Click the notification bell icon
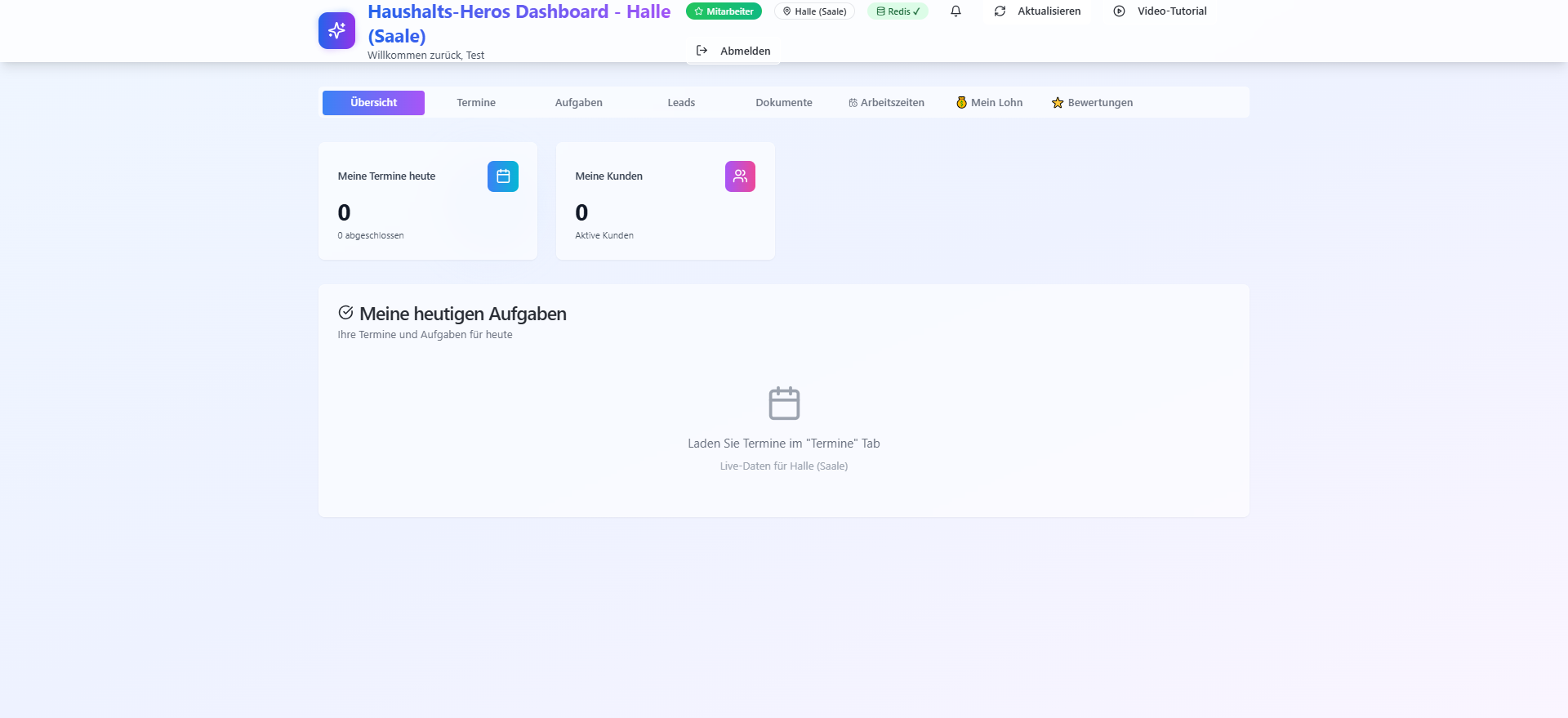This screenshot has width=1568, height=718. (x=955, y=11)
